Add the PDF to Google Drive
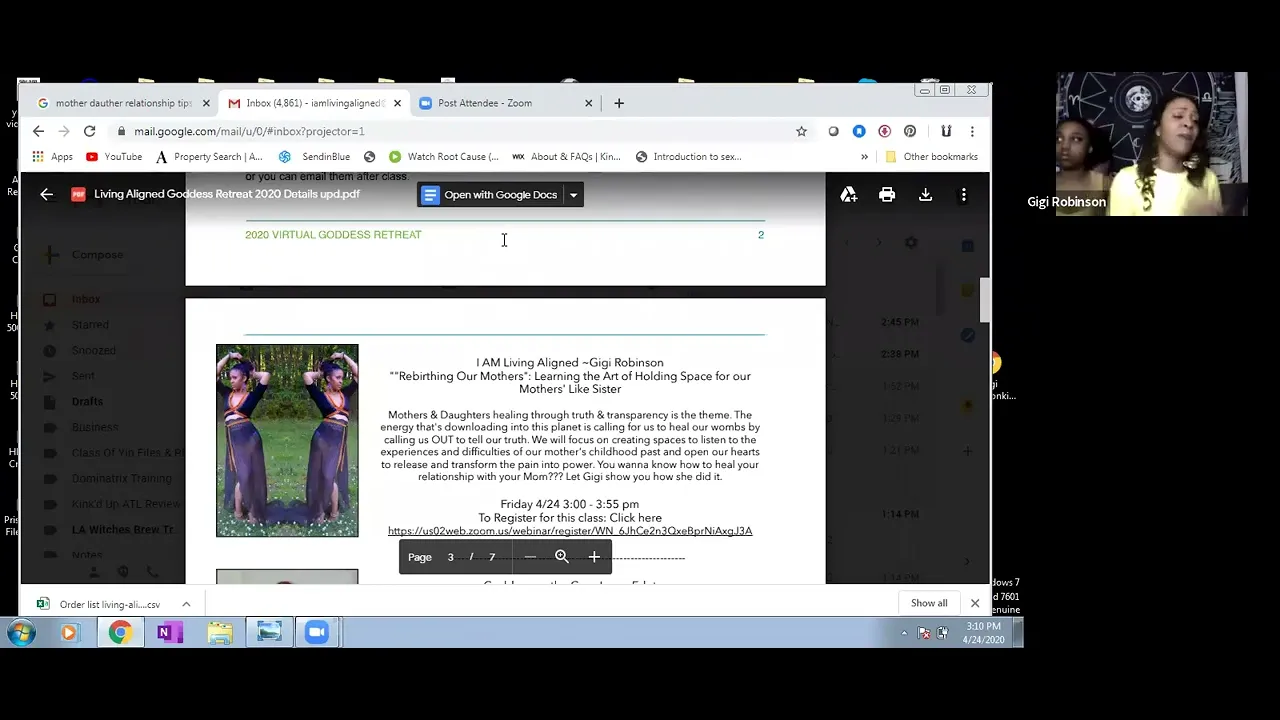Image resolution: width=1280 pixels, height=720 pixels. pos(848,194)
